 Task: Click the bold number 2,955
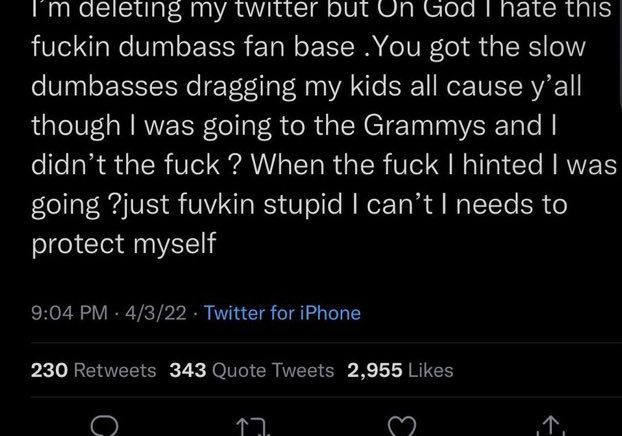click(x=374, y=370)
